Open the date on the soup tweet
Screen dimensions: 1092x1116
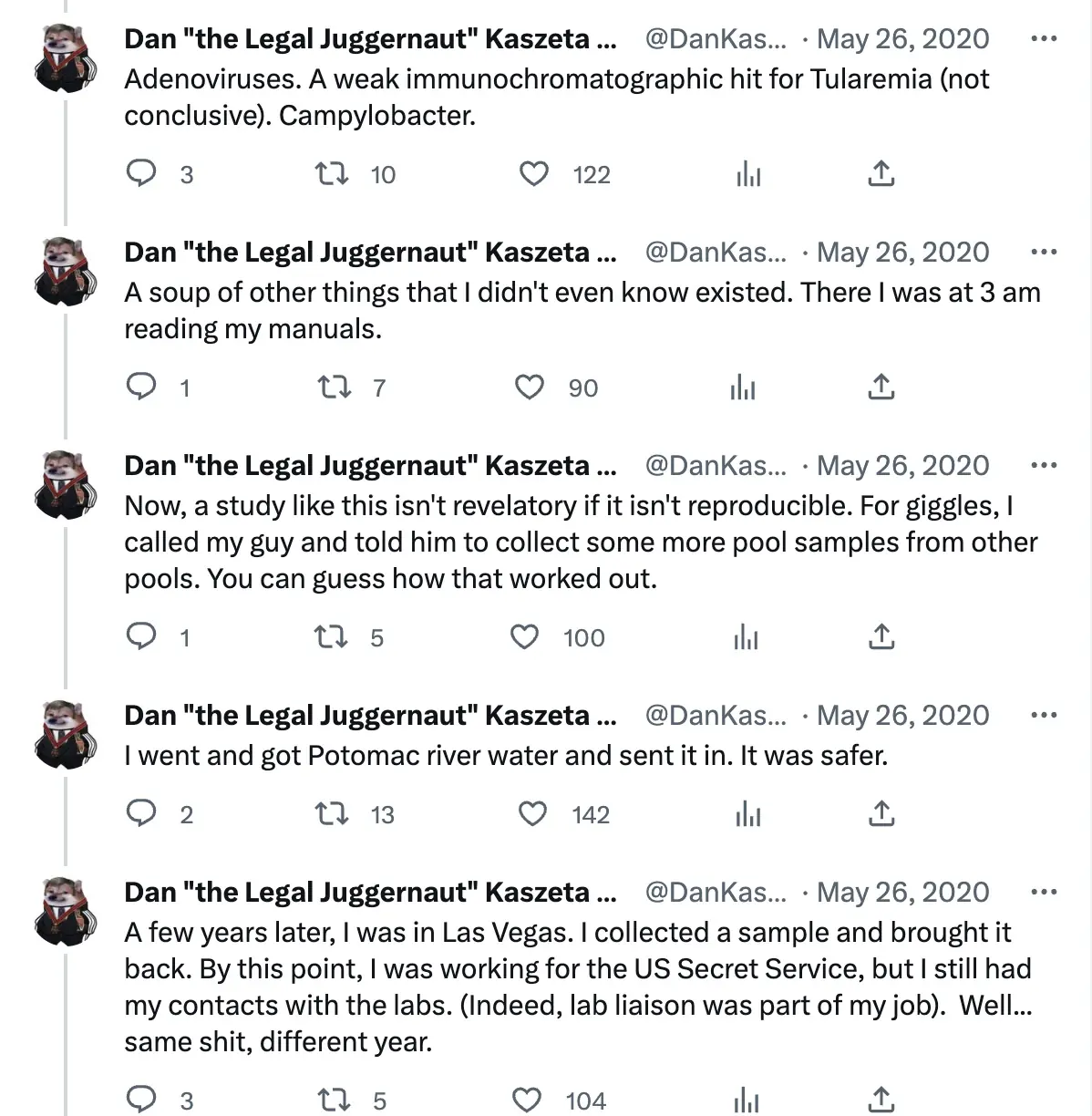tap(902, 253)
